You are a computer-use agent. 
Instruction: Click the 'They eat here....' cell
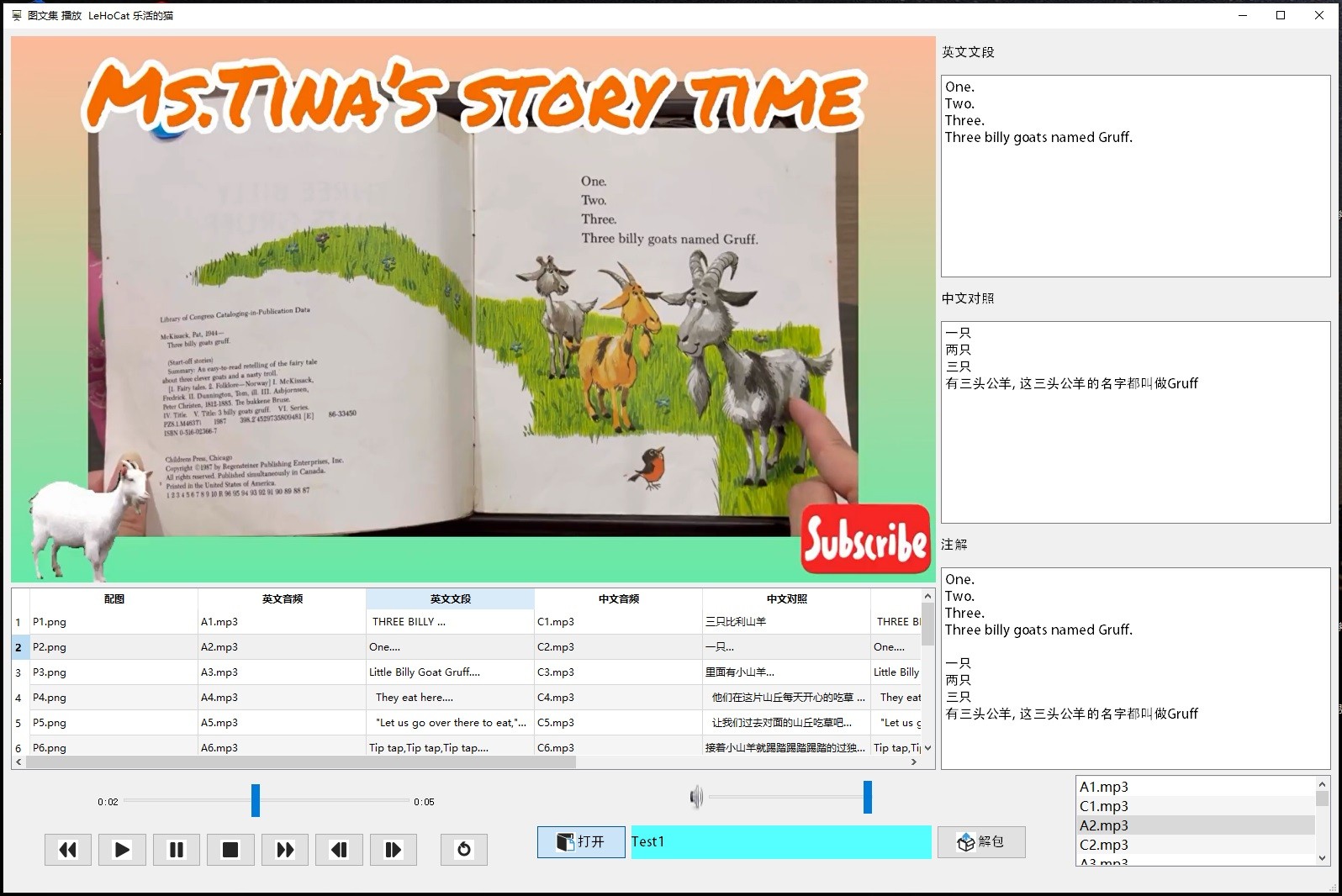tap(450, 698)
